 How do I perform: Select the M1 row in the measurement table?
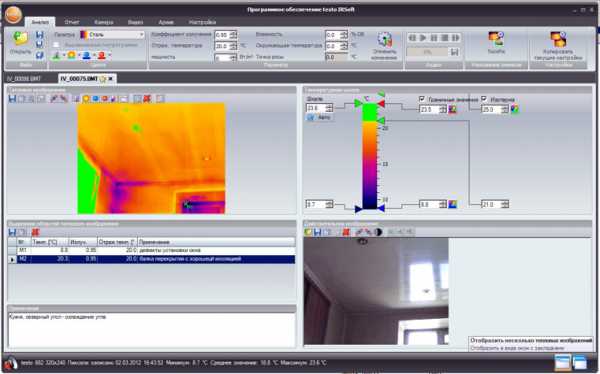(x=151, y=250)
